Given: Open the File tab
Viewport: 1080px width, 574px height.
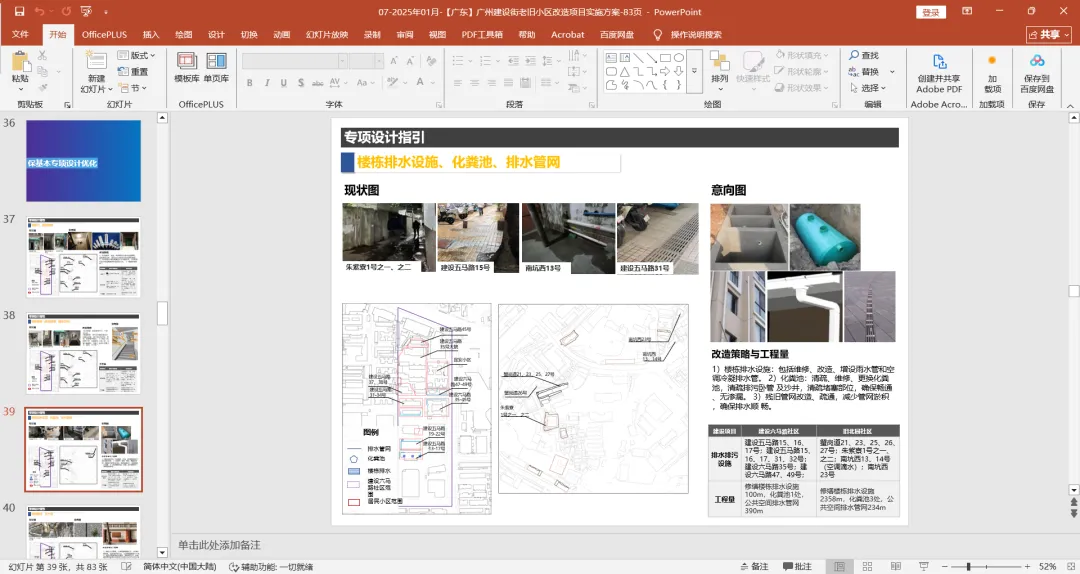Looking at the screenshot, I should 21,34.
